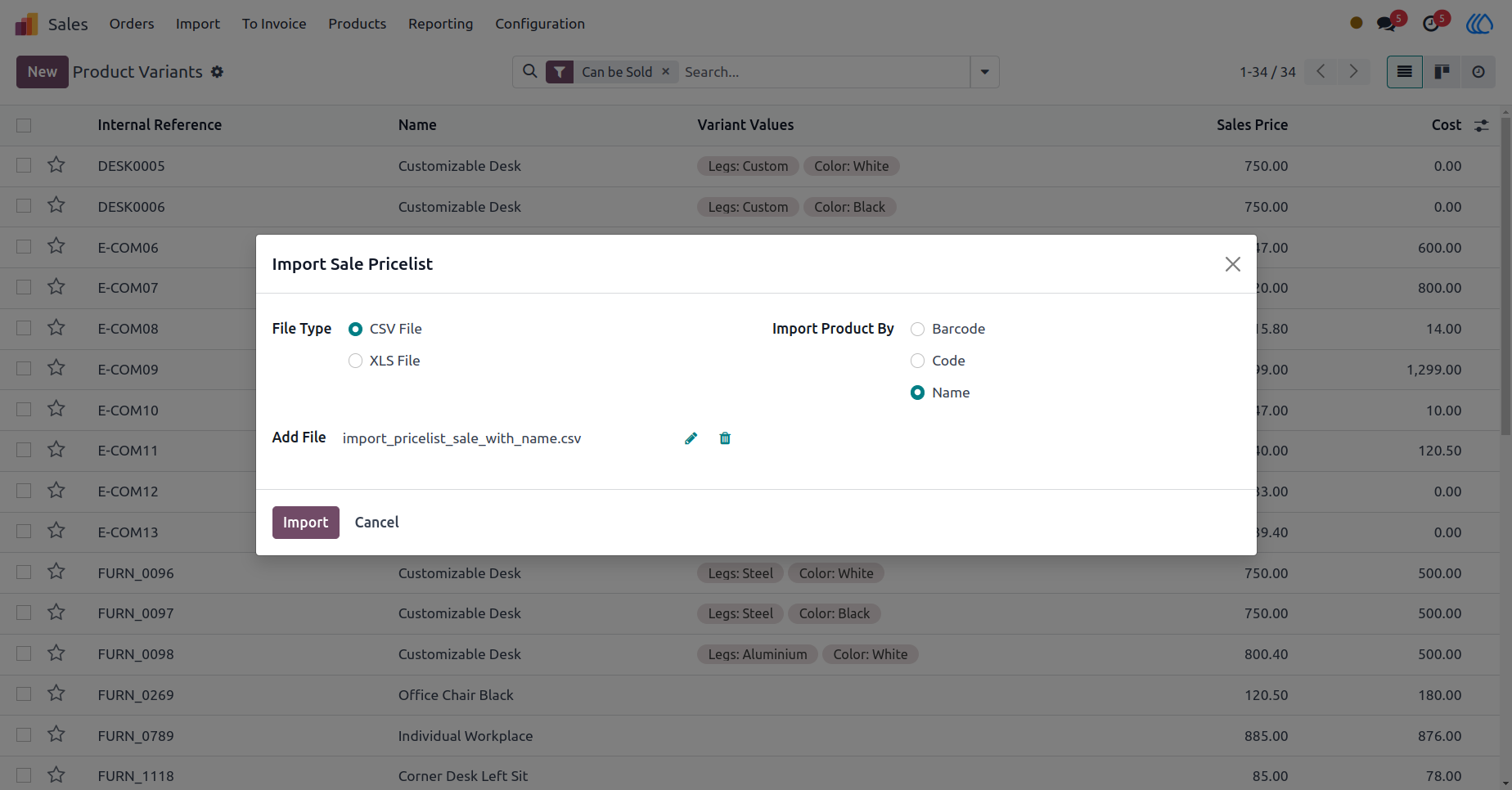Open the messages chat bubble icon
The height and width of the screenshot is (790, 1512).
click(x=1387, y=23)
